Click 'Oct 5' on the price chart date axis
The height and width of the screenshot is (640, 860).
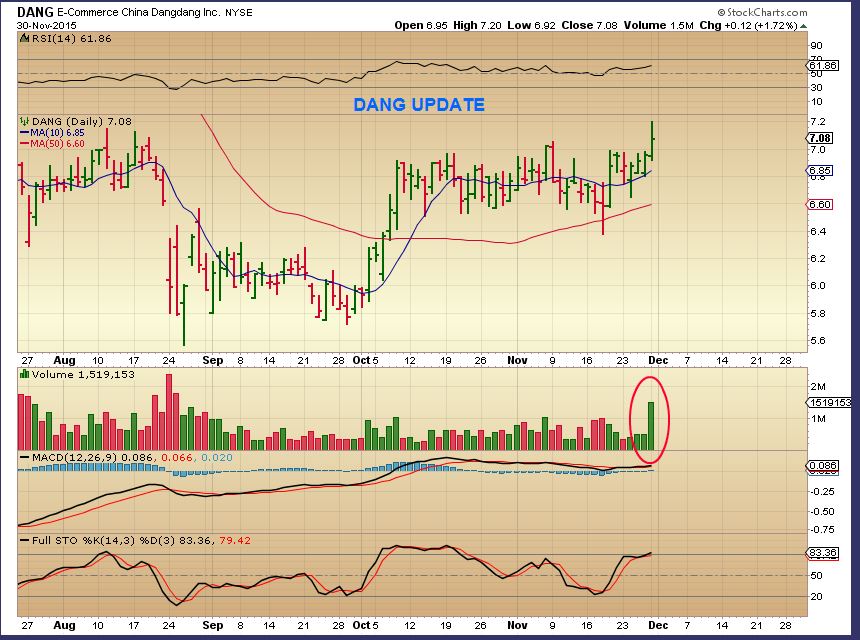(x=365, y=360)
